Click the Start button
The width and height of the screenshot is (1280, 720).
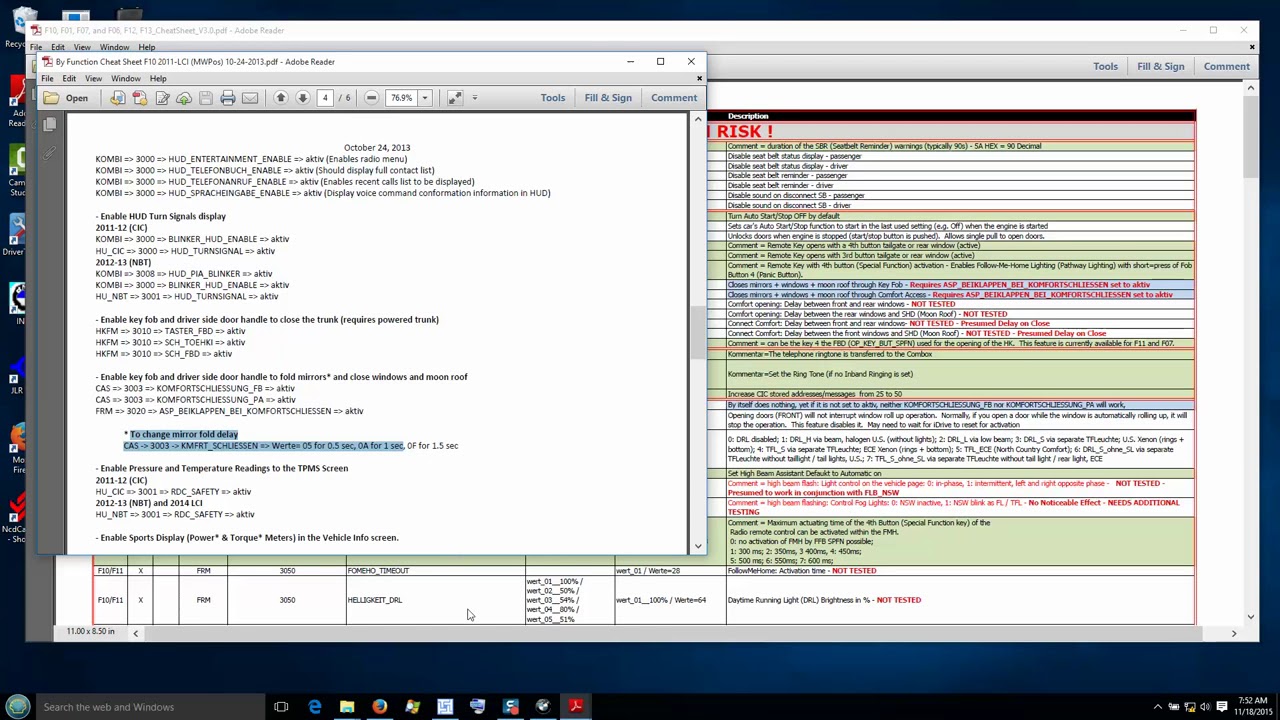[x=18, y=707]
